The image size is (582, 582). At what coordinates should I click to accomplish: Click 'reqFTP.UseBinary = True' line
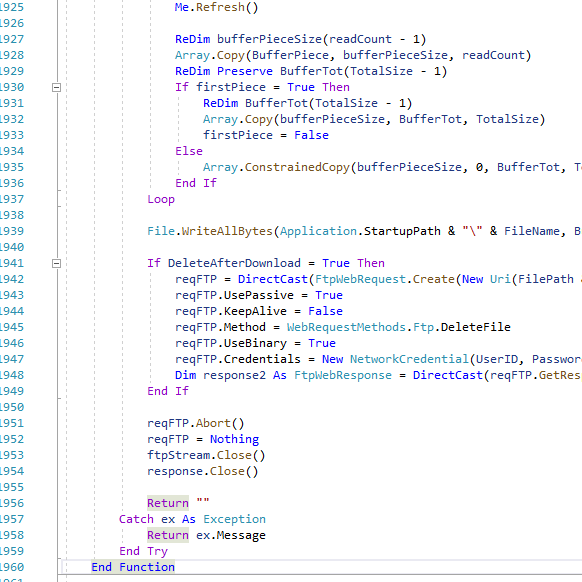pyautogui.click(x=255, y=343)
